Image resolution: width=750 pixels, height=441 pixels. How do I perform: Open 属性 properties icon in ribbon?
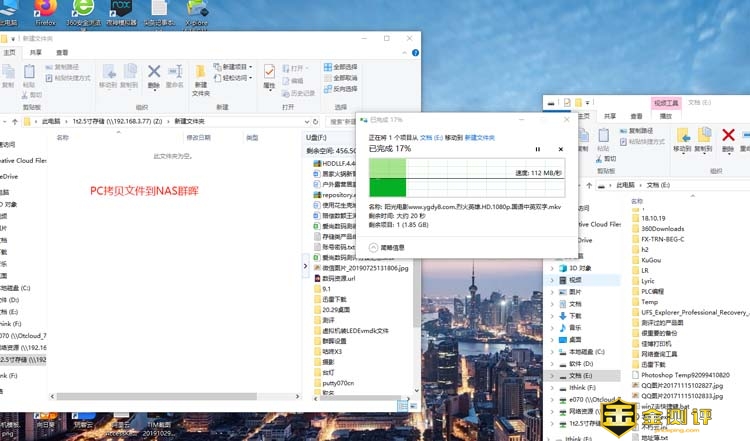point(268,76)
